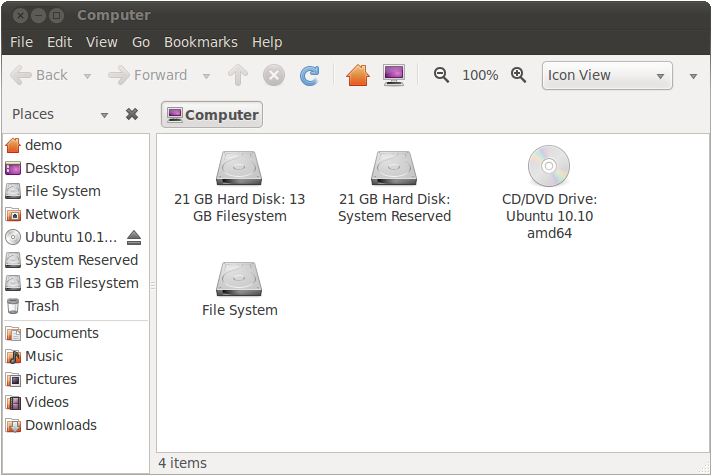
Task: Open Downloads in the sidebar
Action: pos(60,425)
